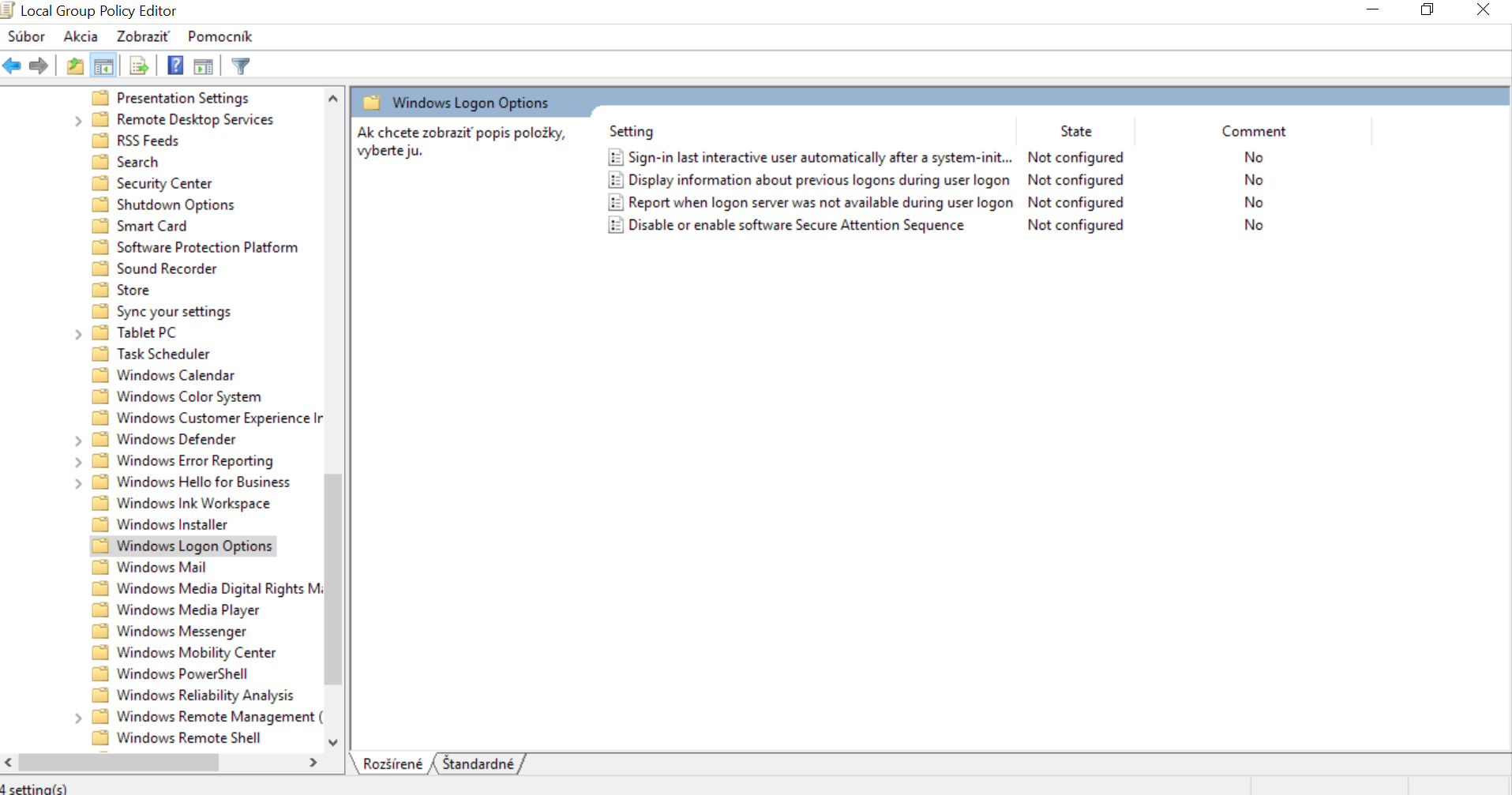Expand the Windows Error Reporting node
Viewport: 1512px width, 795px height.
(x=78, y=462)
